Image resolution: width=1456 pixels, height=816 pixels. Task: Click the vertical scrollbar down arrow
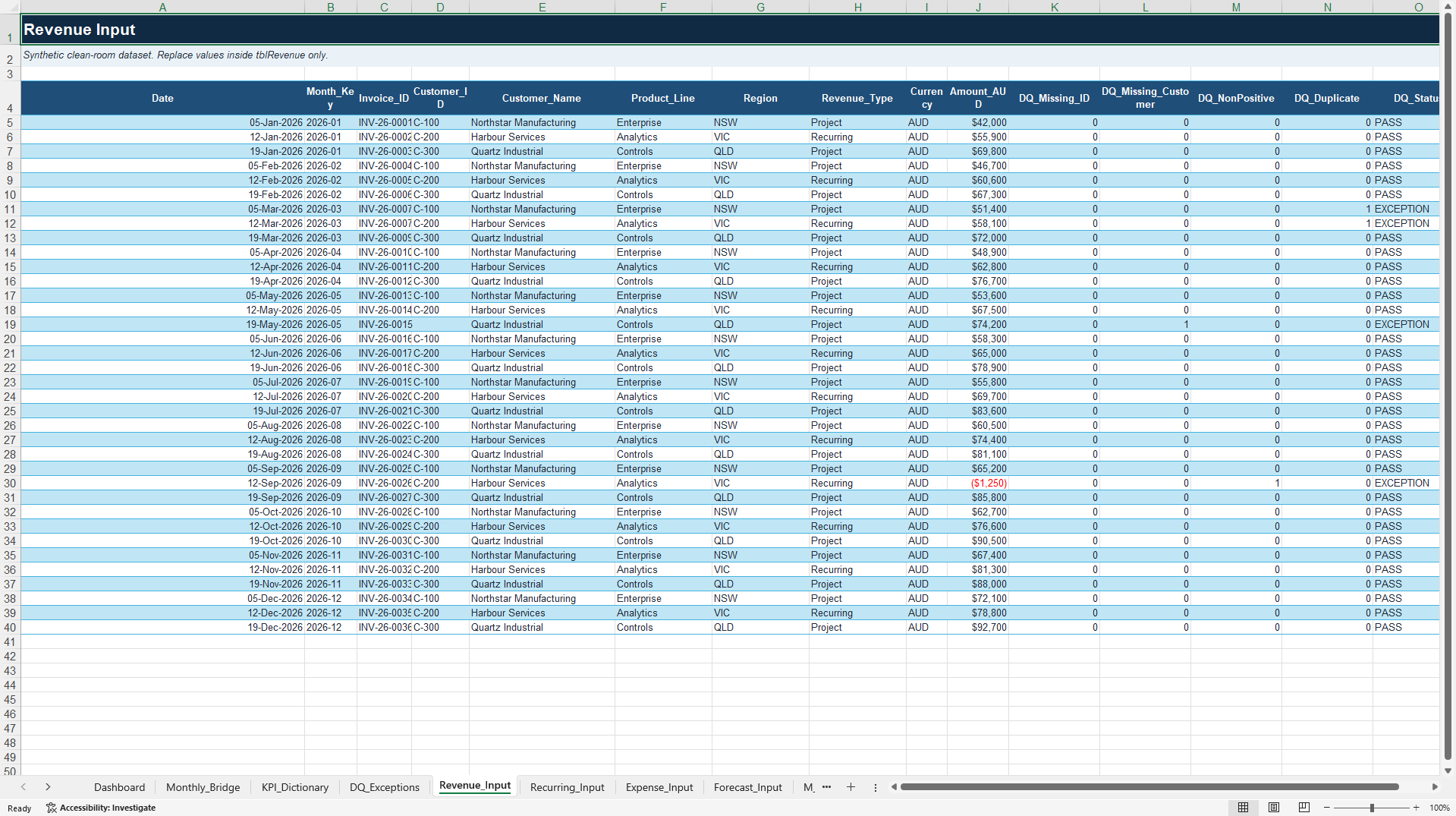(x=1448, y=770)
